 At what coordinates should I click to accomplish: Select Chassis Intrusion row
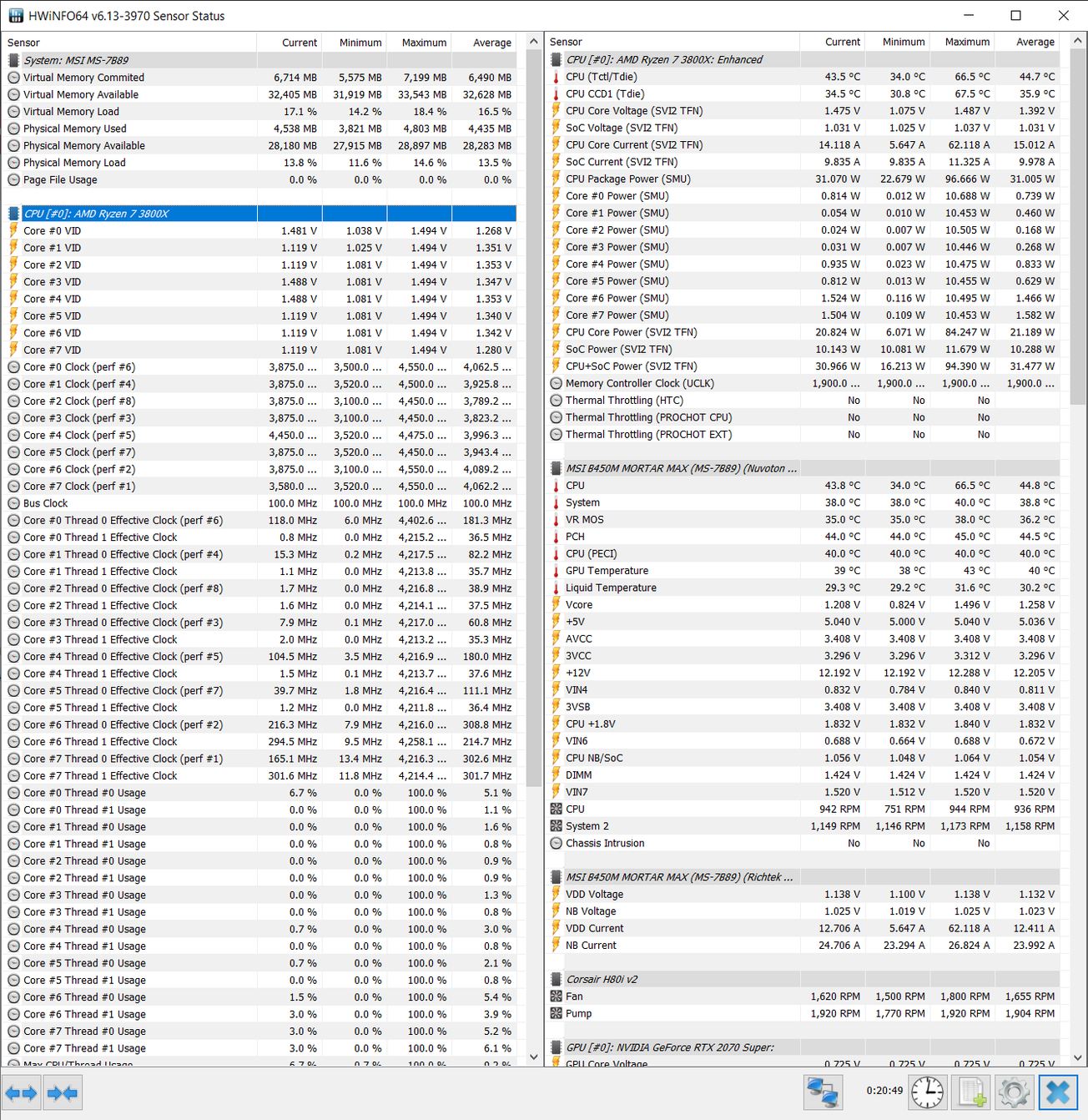[804, 843]
